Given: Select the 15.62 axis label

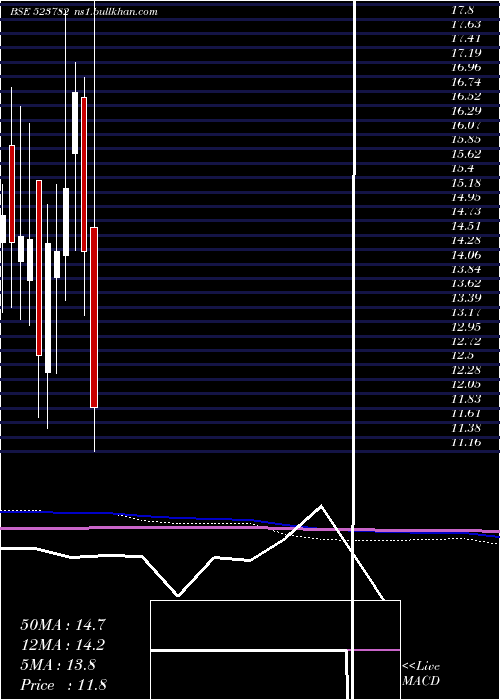Looking at the screenshot, I should [x=466, y=154].
